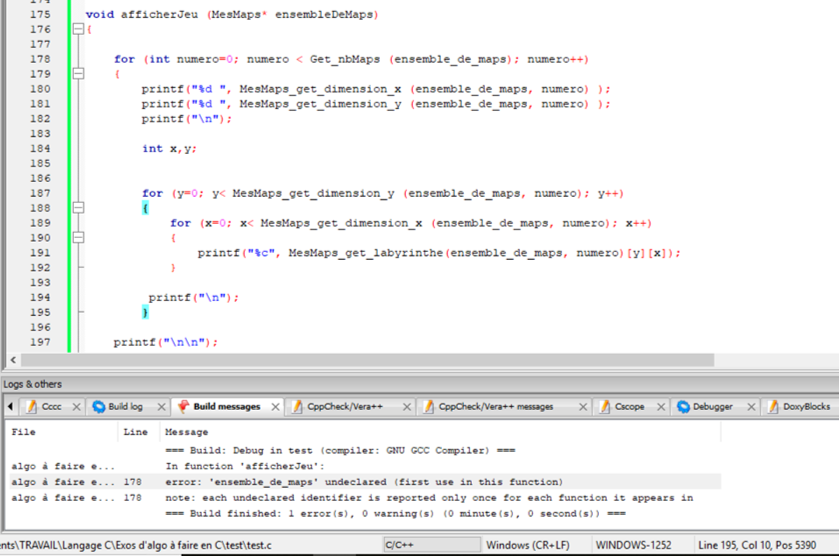Collapse the fold marker at line 188

coord(78,208)
